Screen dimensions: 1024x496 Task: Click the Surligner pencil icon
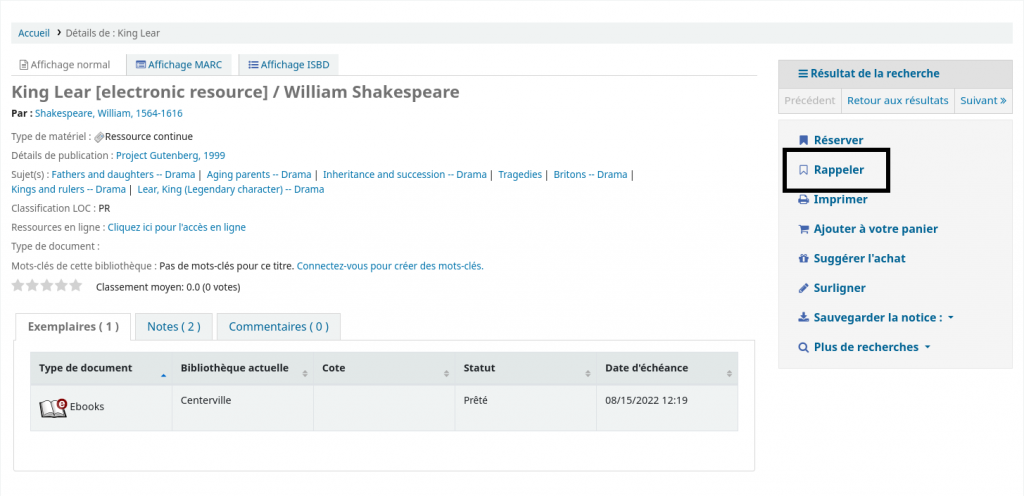pyautogui.click(x=803, y=288)
